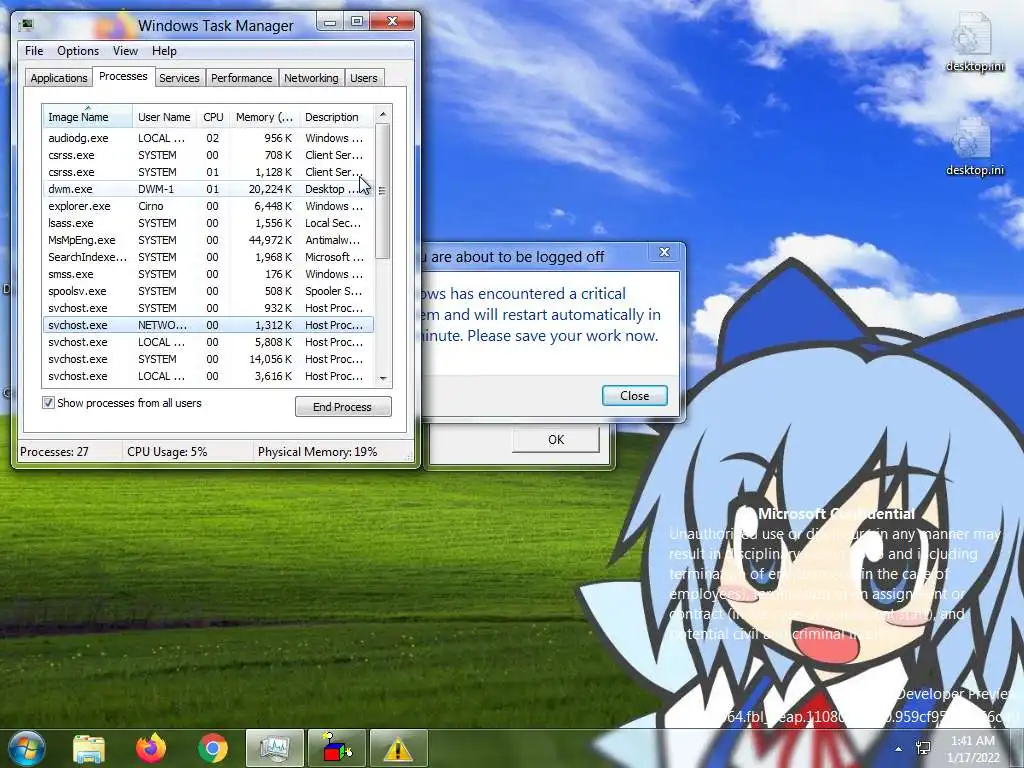Toggle Show processes from all users checkbox

coord(48,403)
